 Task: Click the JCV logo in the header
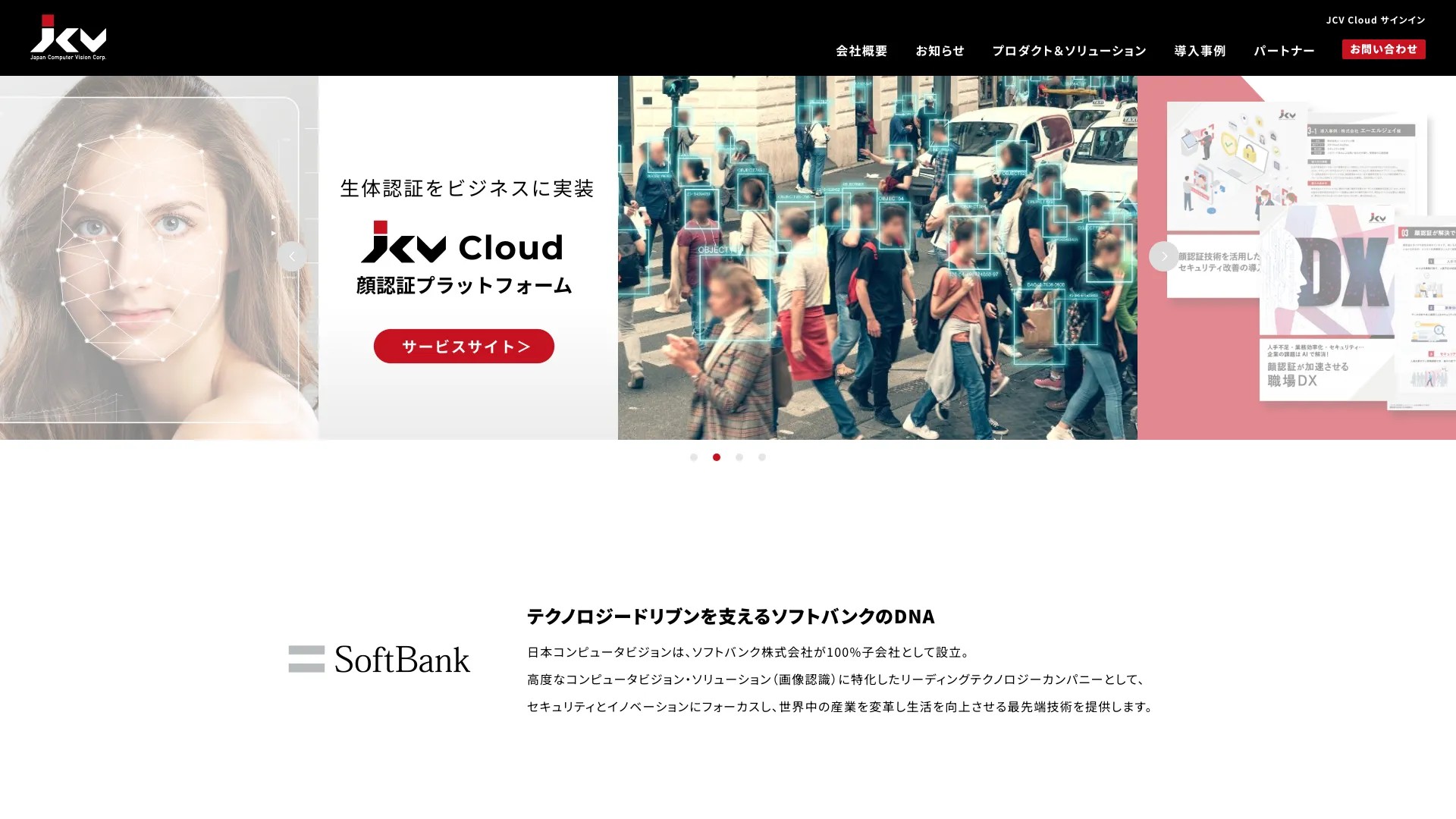pos(68,36)
